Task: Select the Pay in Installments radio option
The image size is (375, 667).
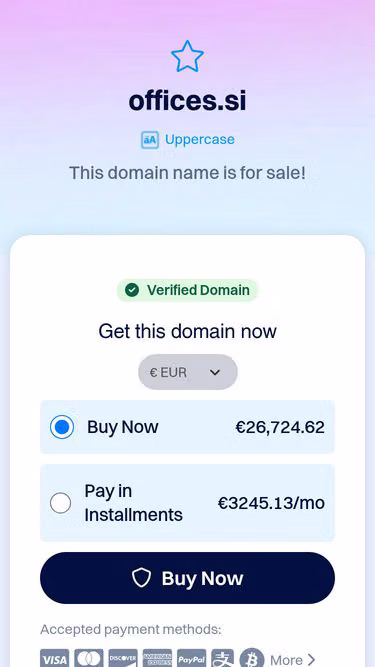Action: click(x=60, y=503)
